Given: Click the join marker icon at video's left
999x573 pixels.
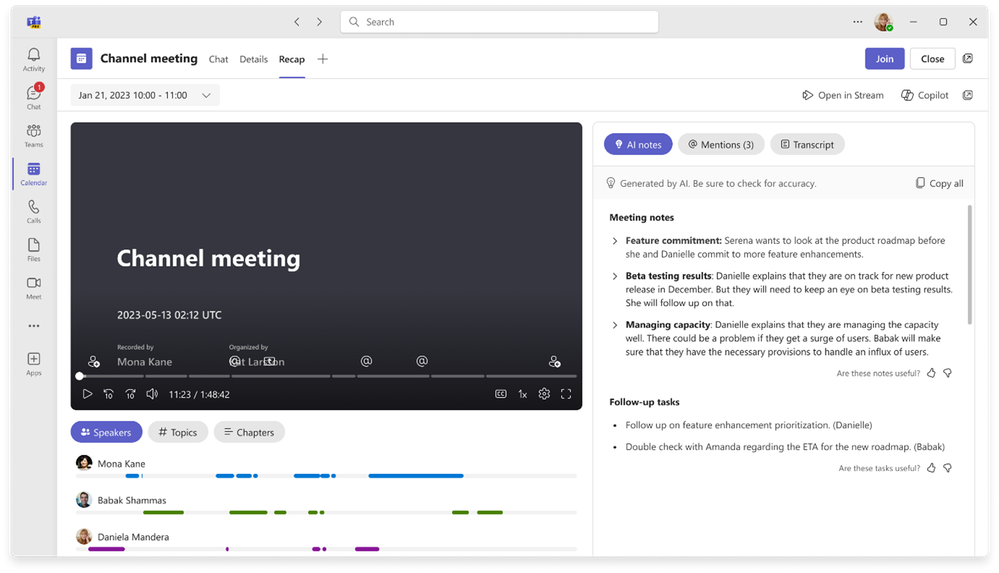Looking at the screenshot, I should [94, 361].
